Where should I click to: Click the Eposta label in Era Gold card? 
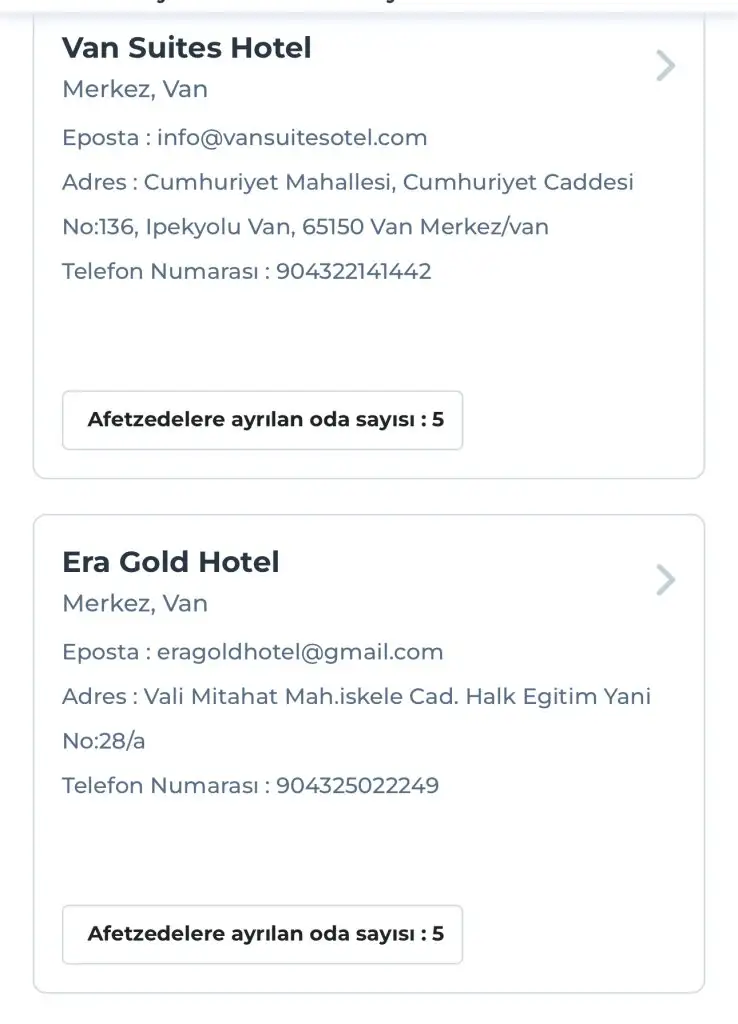tap(99, 652)
